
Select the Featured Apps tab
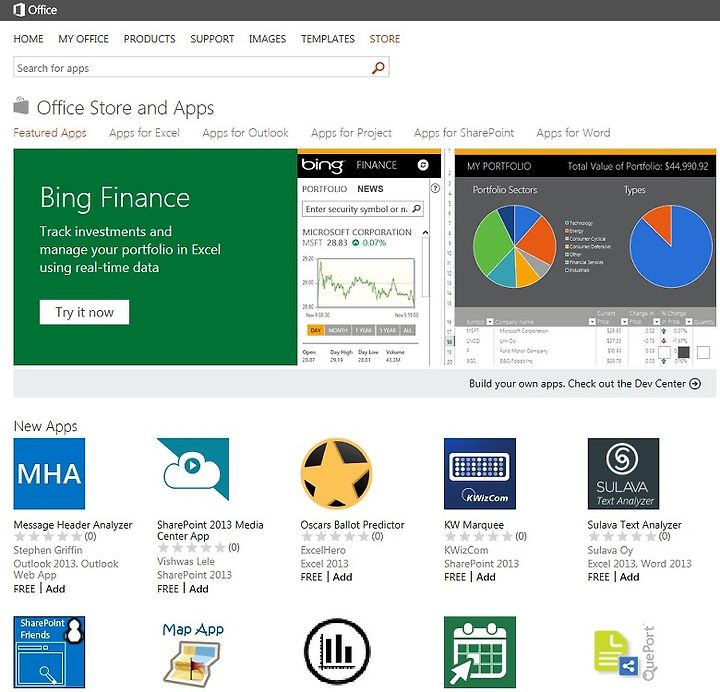(x=50, y=133)
